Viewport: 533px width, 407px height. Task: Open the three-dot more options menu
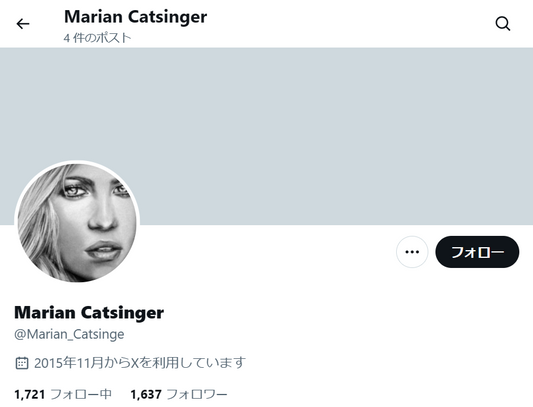[x=412, y=252]
